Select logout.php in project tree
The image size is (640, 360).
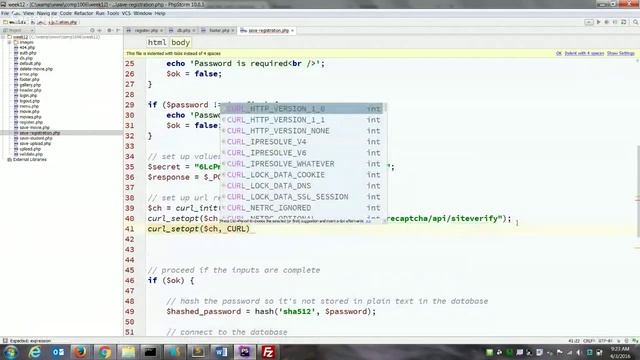pyautogui.click(x=29, y=101)
